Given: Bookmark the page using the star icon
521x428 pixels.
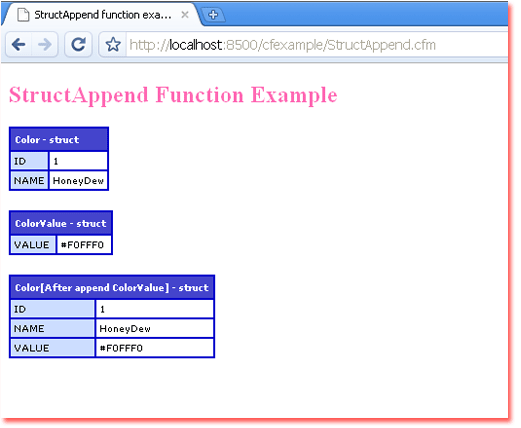Looking at the screenshot, I should [x=113, y=44].
